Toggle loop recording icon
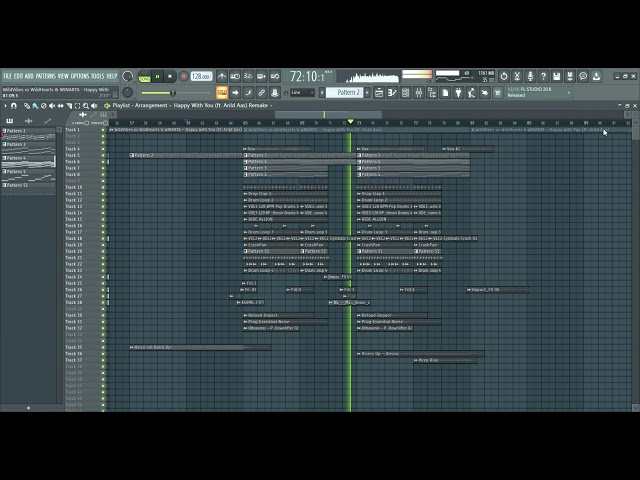 click(275, 76)
